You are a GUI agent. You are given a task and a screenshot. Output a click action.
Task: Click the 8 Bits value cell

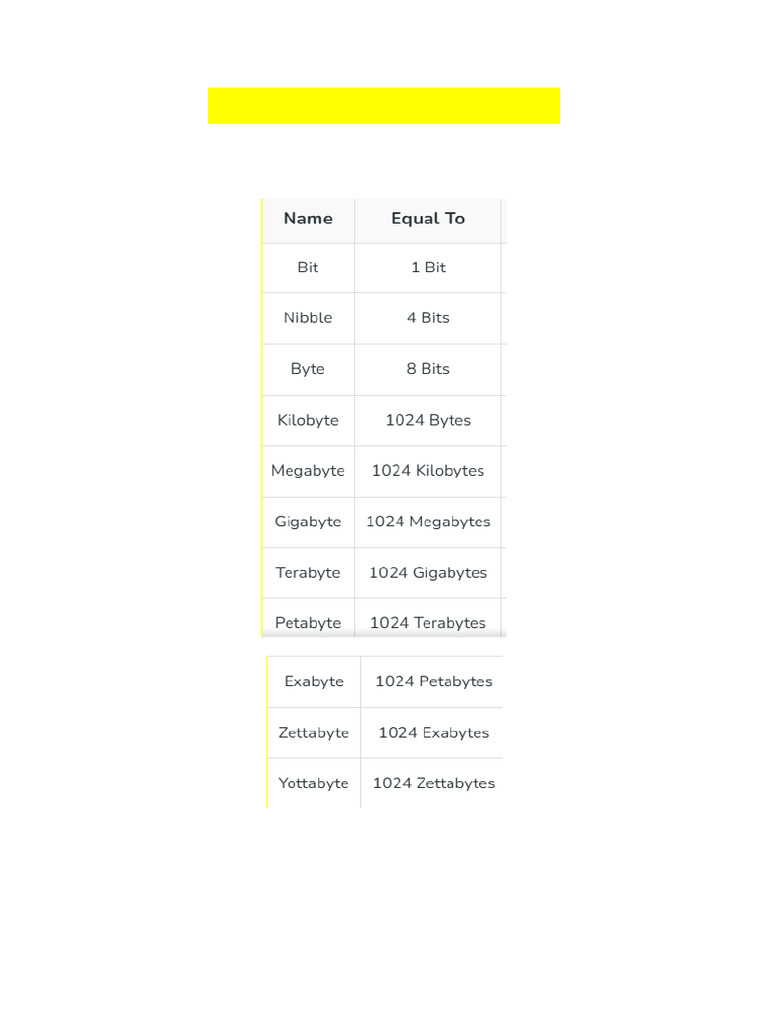point(428,370)
